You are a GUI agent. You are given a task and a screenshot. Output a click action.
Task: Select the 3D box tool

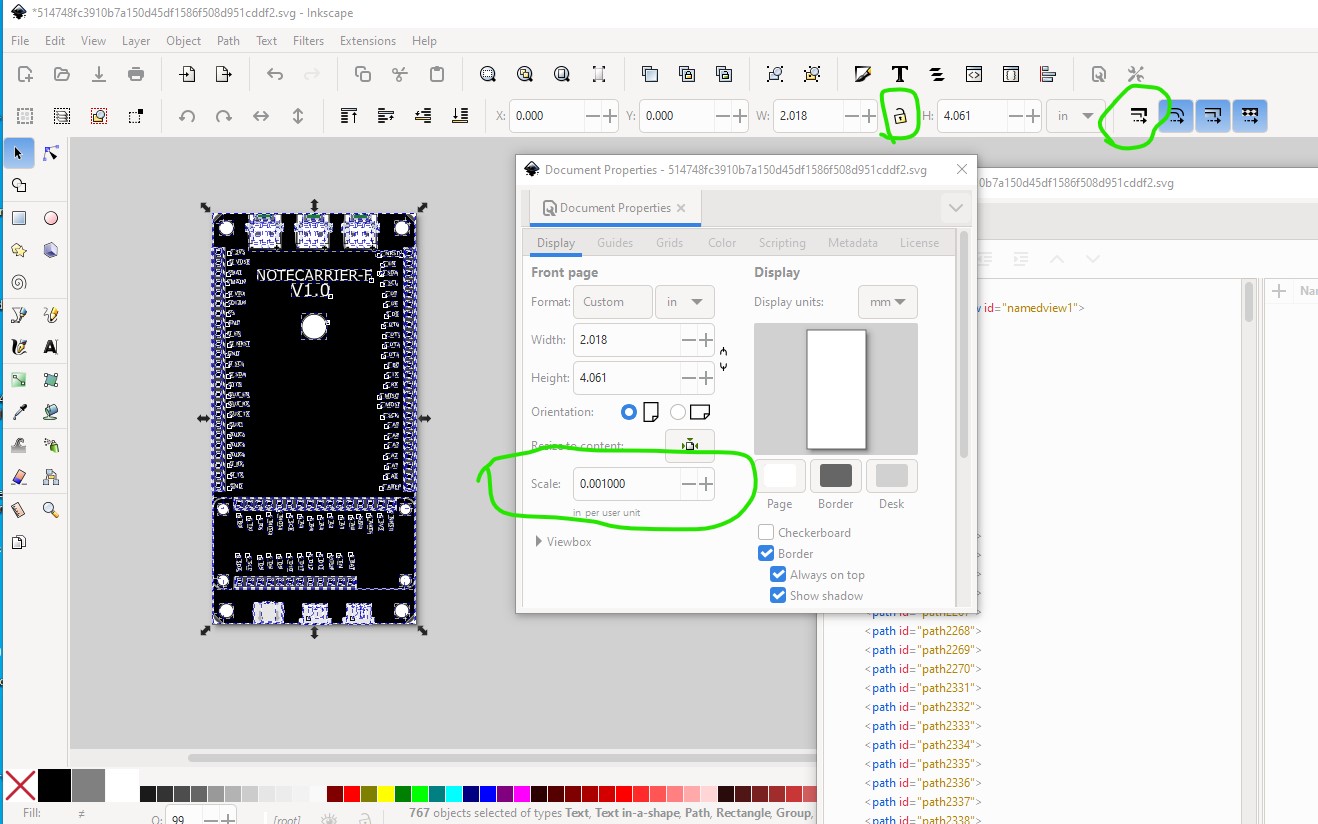[51, 250]
